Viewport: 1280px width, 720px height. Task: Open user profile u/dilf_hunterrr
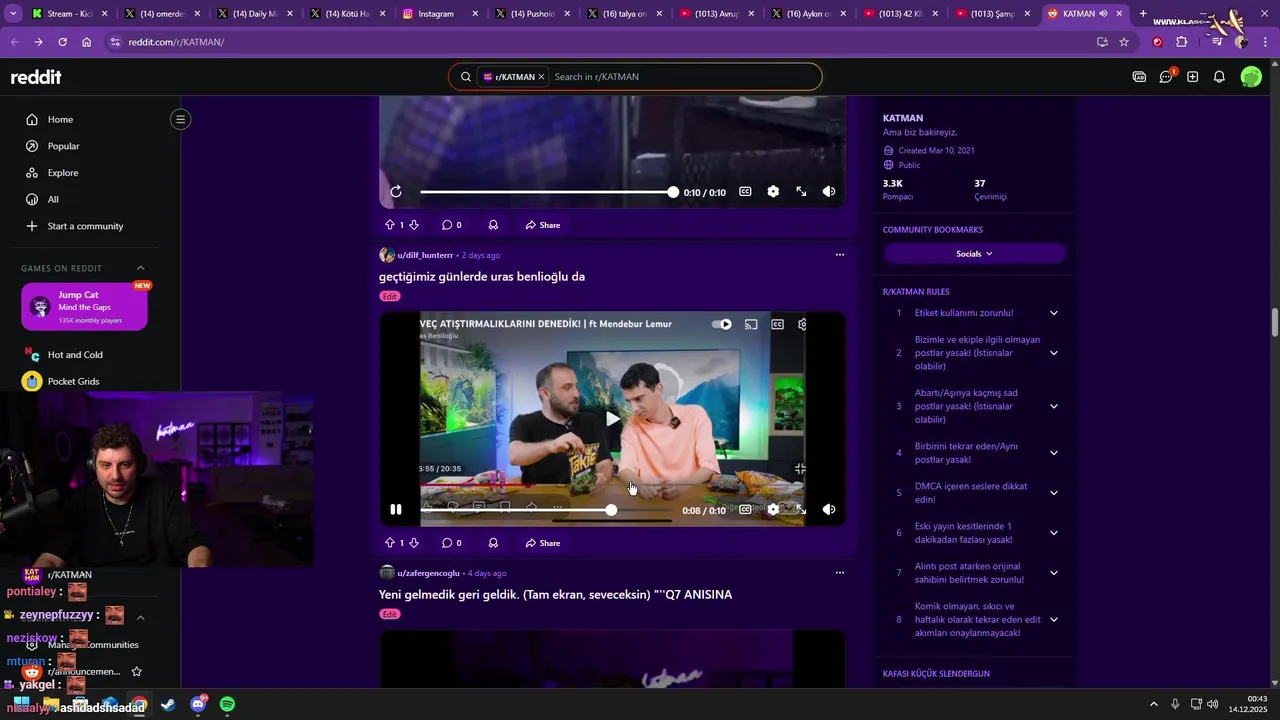coord(425,255)
